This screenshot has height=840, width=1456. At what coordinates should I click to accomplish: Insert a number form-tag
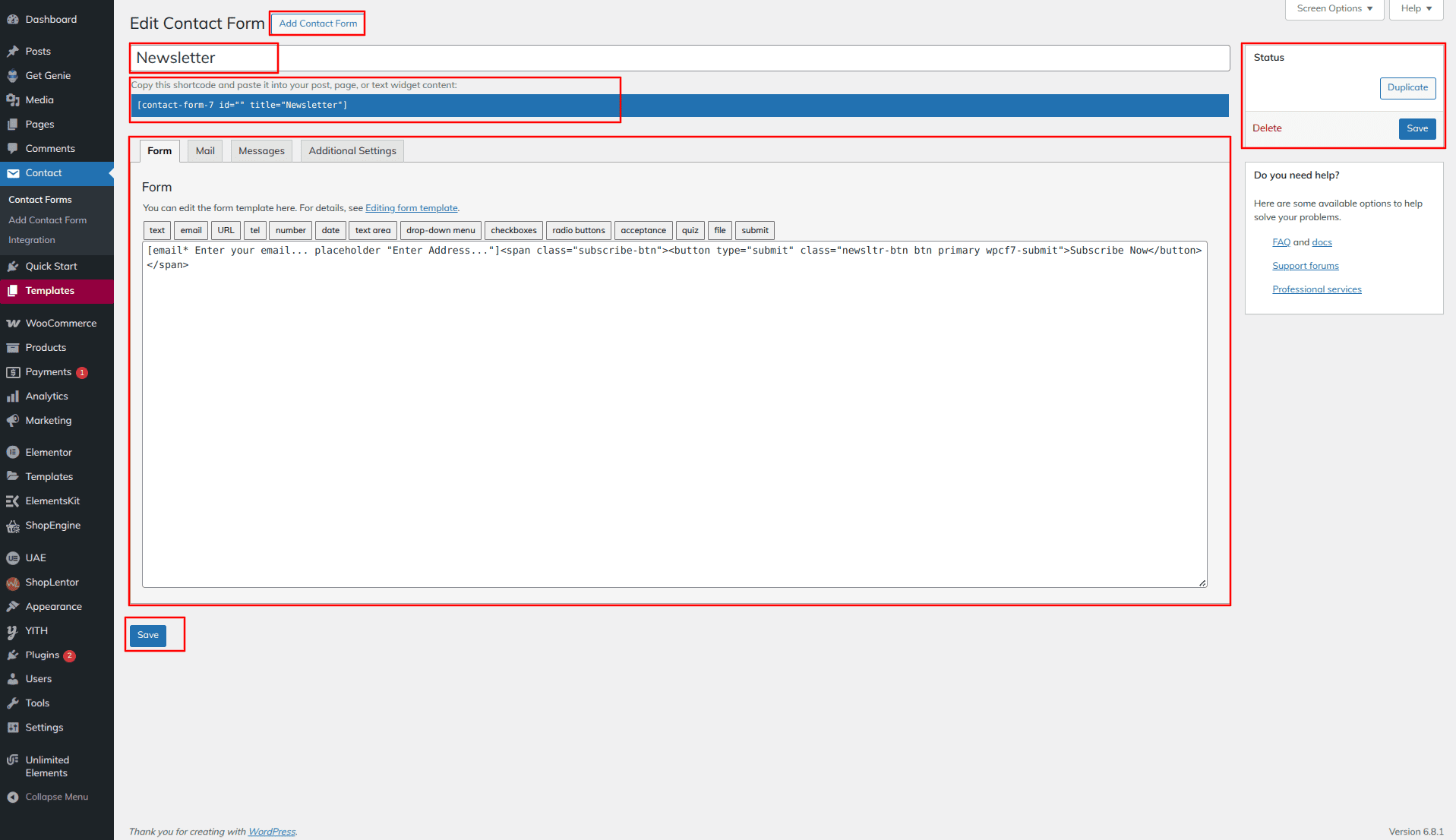tap(290, 231)
